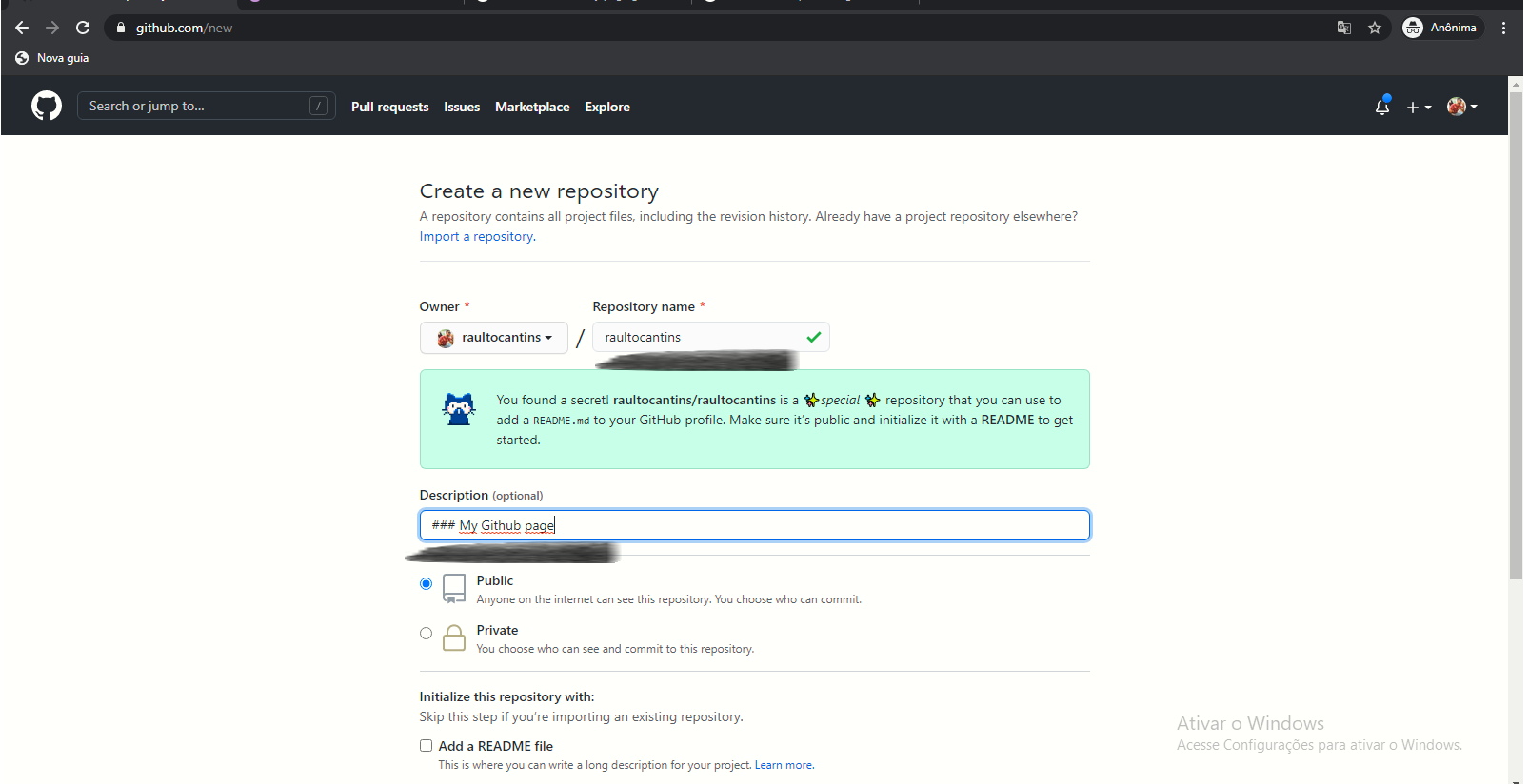Image resolution: width=1529 pixels, height=784 pixels.
Task: Enable the Add a README file checkbox
Action: [x=426, y=746]
